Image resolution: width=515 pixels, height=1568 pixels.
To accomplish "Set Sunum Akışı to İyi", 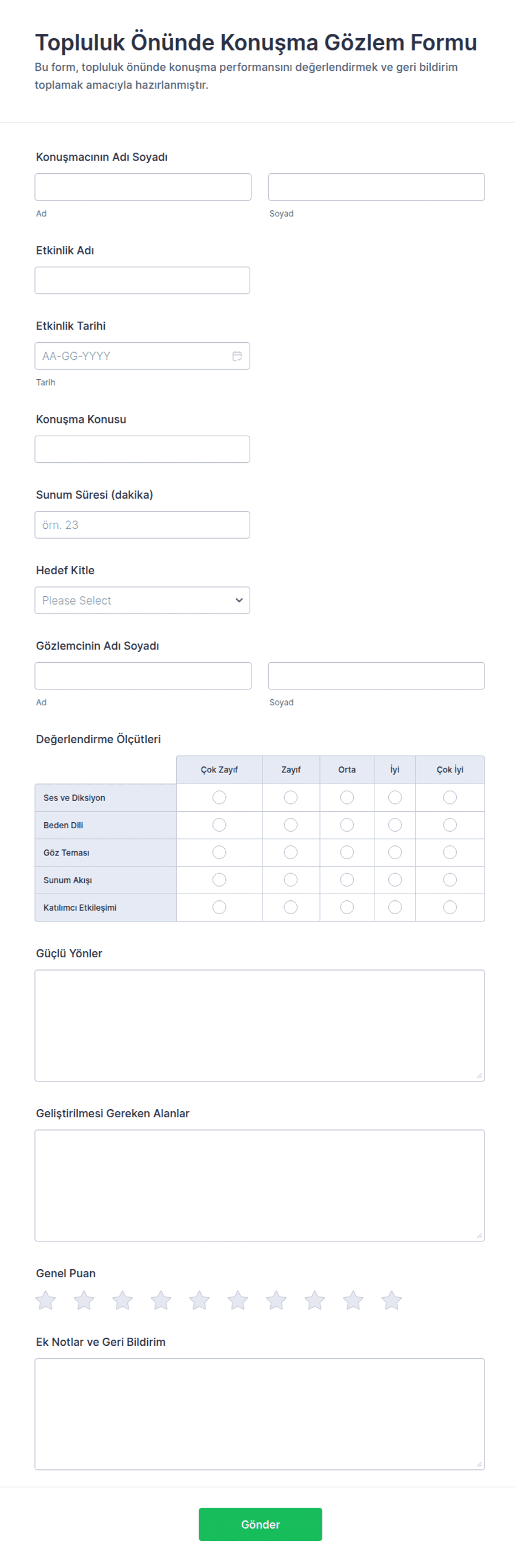I will pos(395,880).
